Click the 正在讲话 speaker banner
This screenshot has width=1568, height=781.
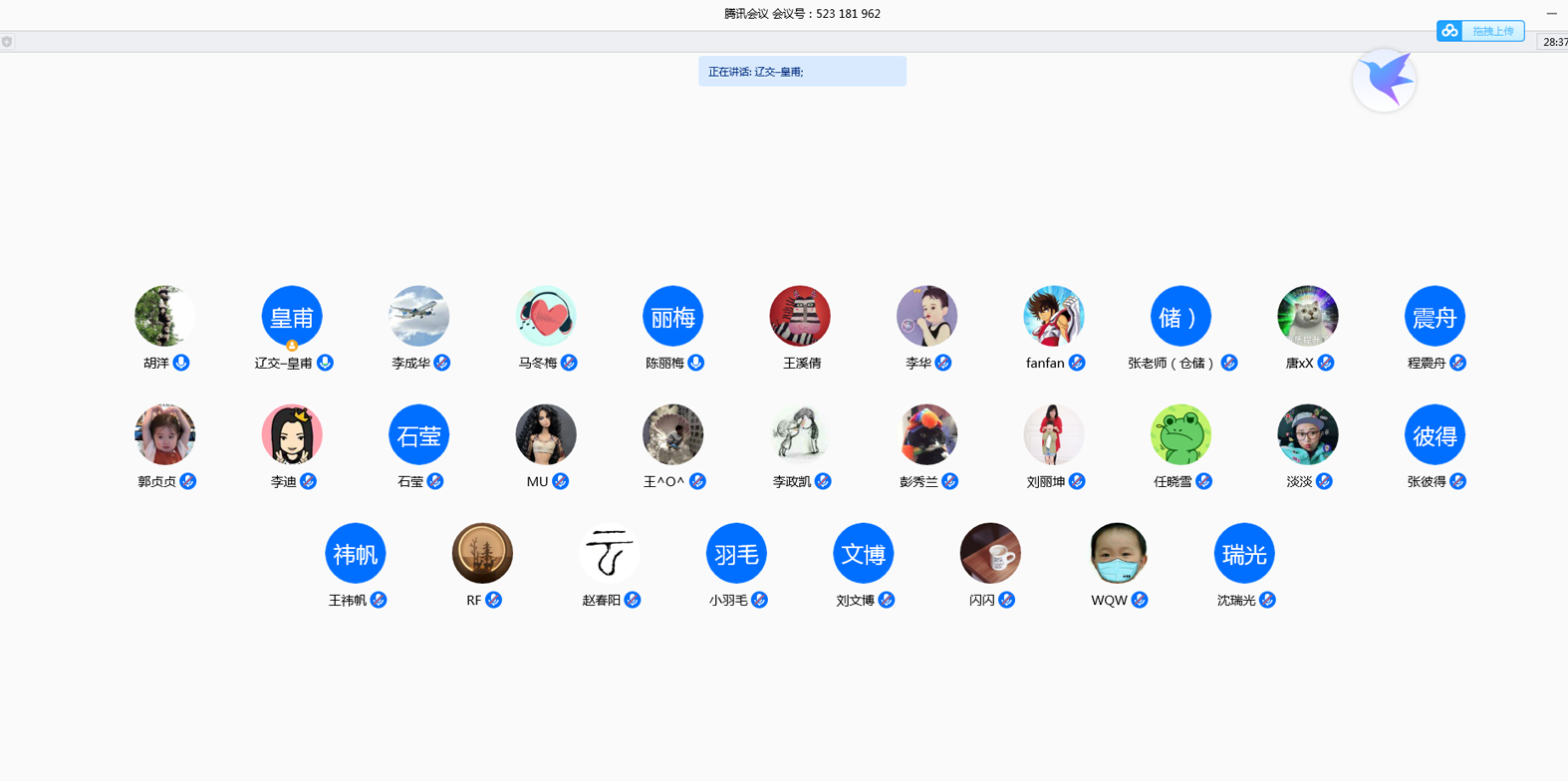(802, 72)
